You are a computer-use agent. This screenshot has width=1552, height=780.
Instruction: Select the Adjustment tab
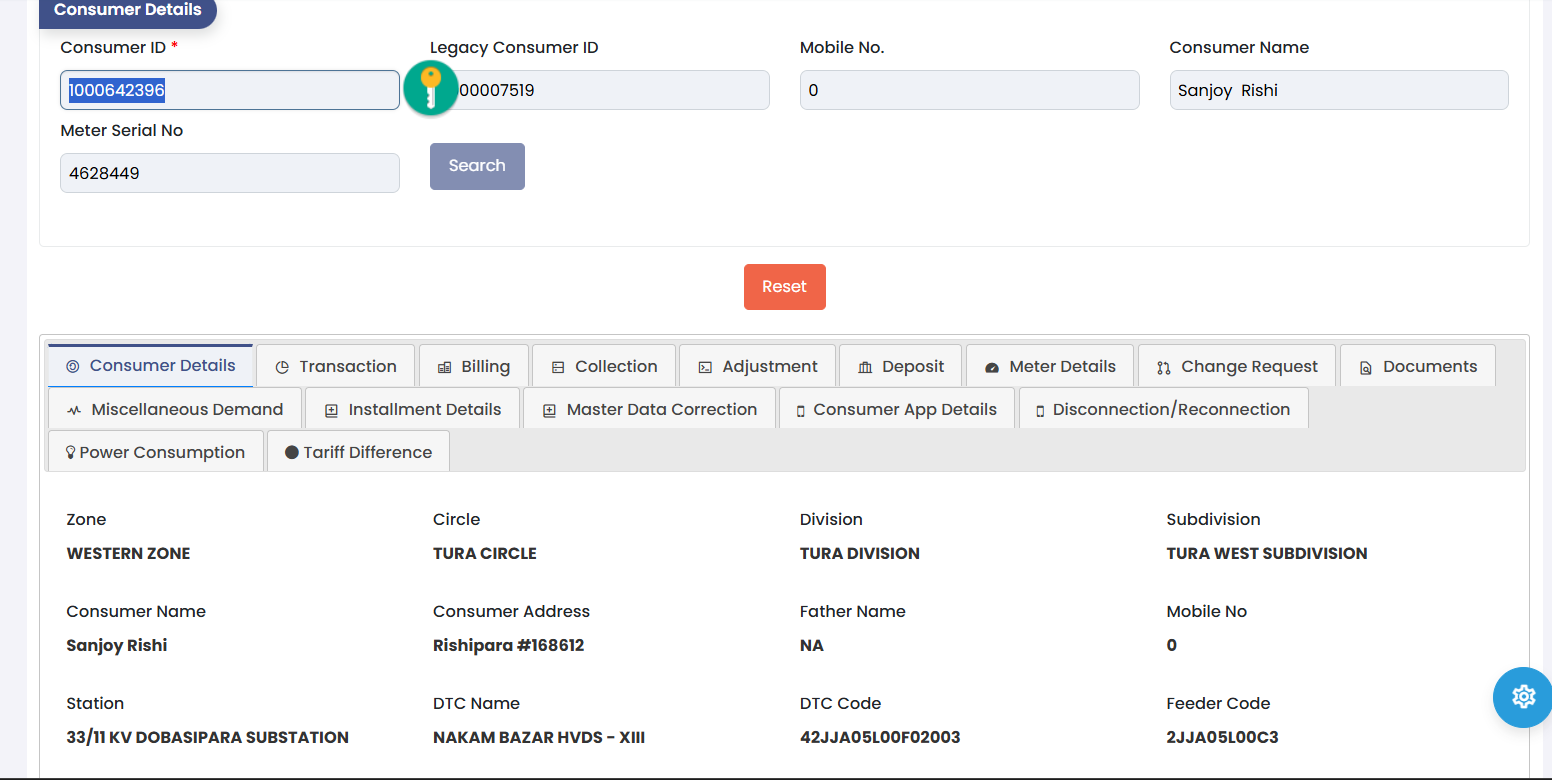(757, 366)
